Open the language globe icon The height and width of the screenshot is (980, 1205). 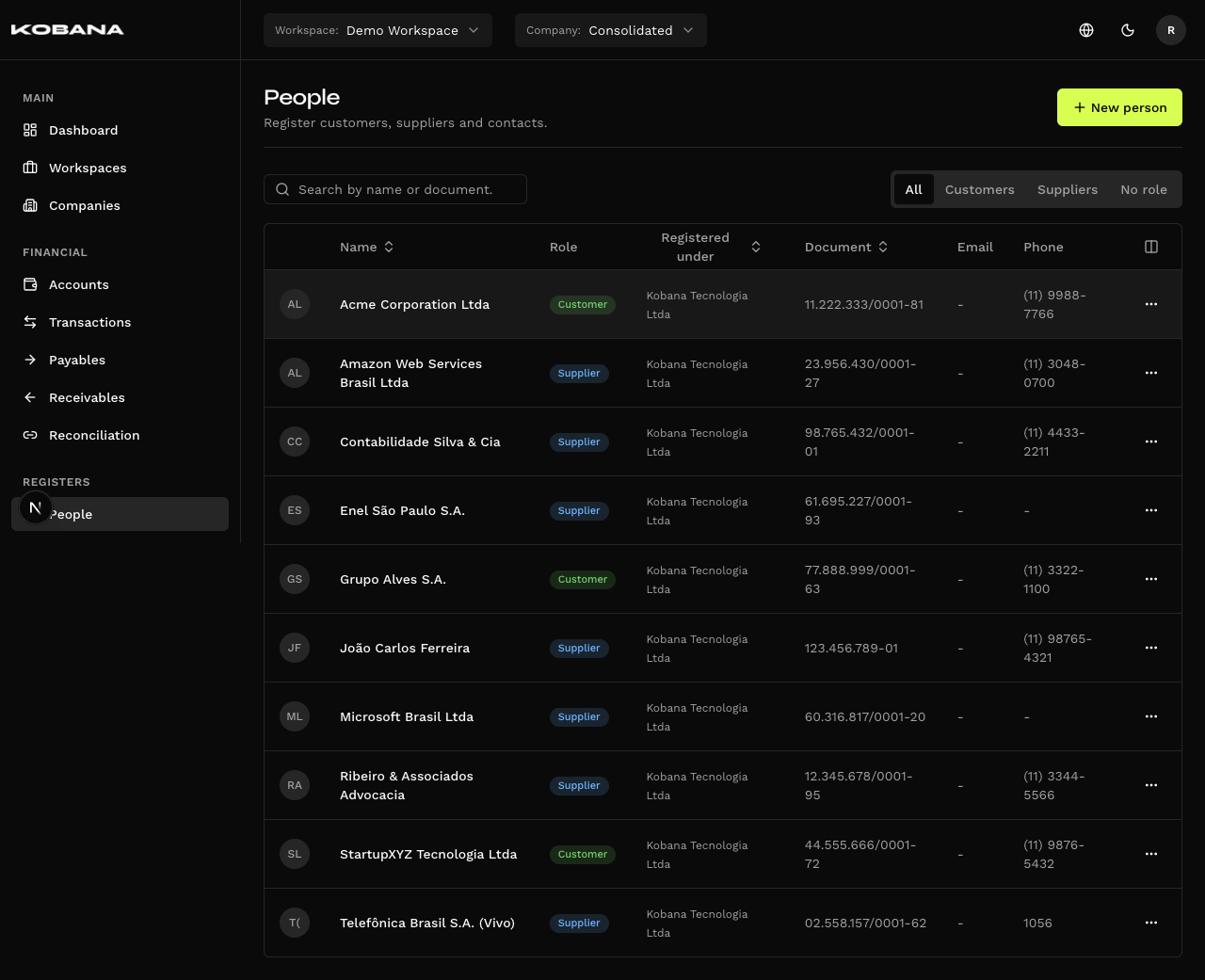1086,30
